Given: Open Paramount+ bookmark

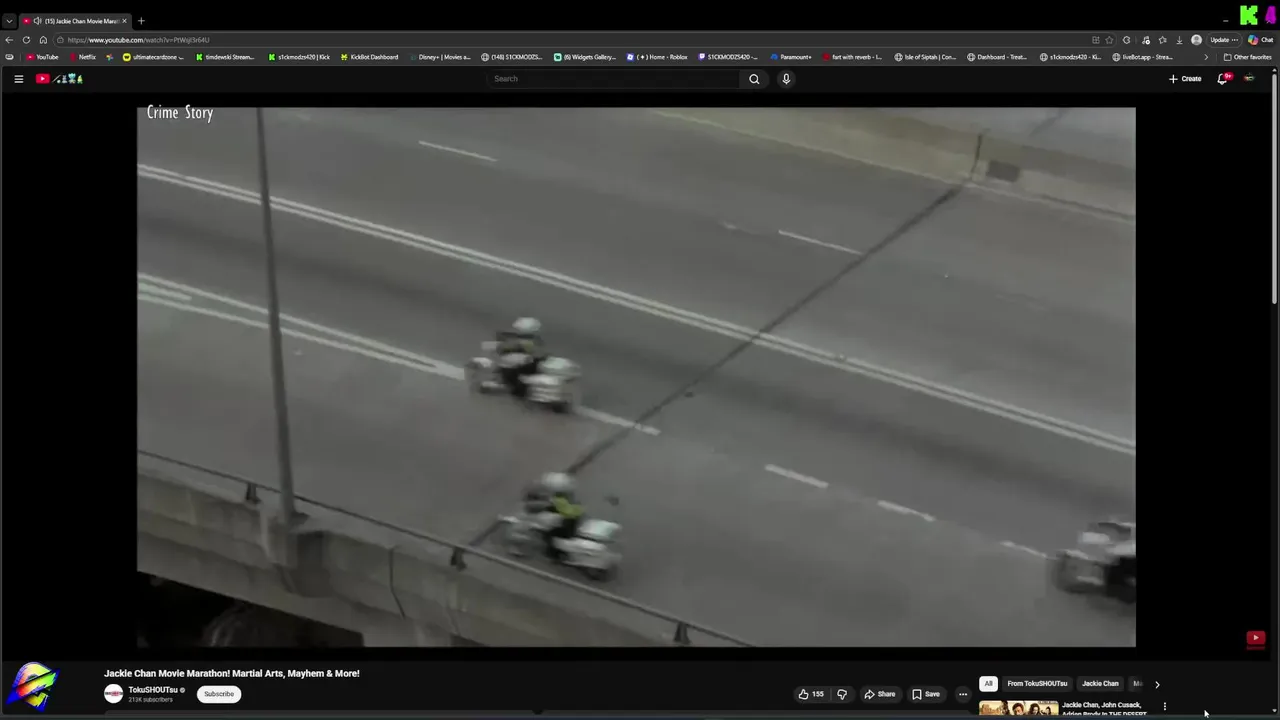Looking at the screenshot, I should tap(790, 57).
